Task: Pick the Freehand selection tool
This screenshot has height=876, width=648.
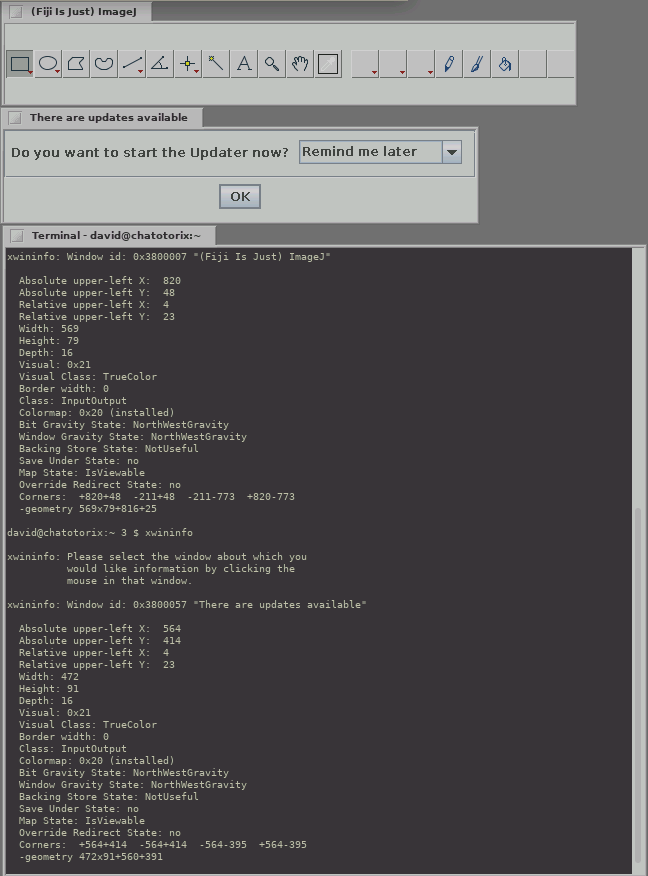Action: pos(104,65)
